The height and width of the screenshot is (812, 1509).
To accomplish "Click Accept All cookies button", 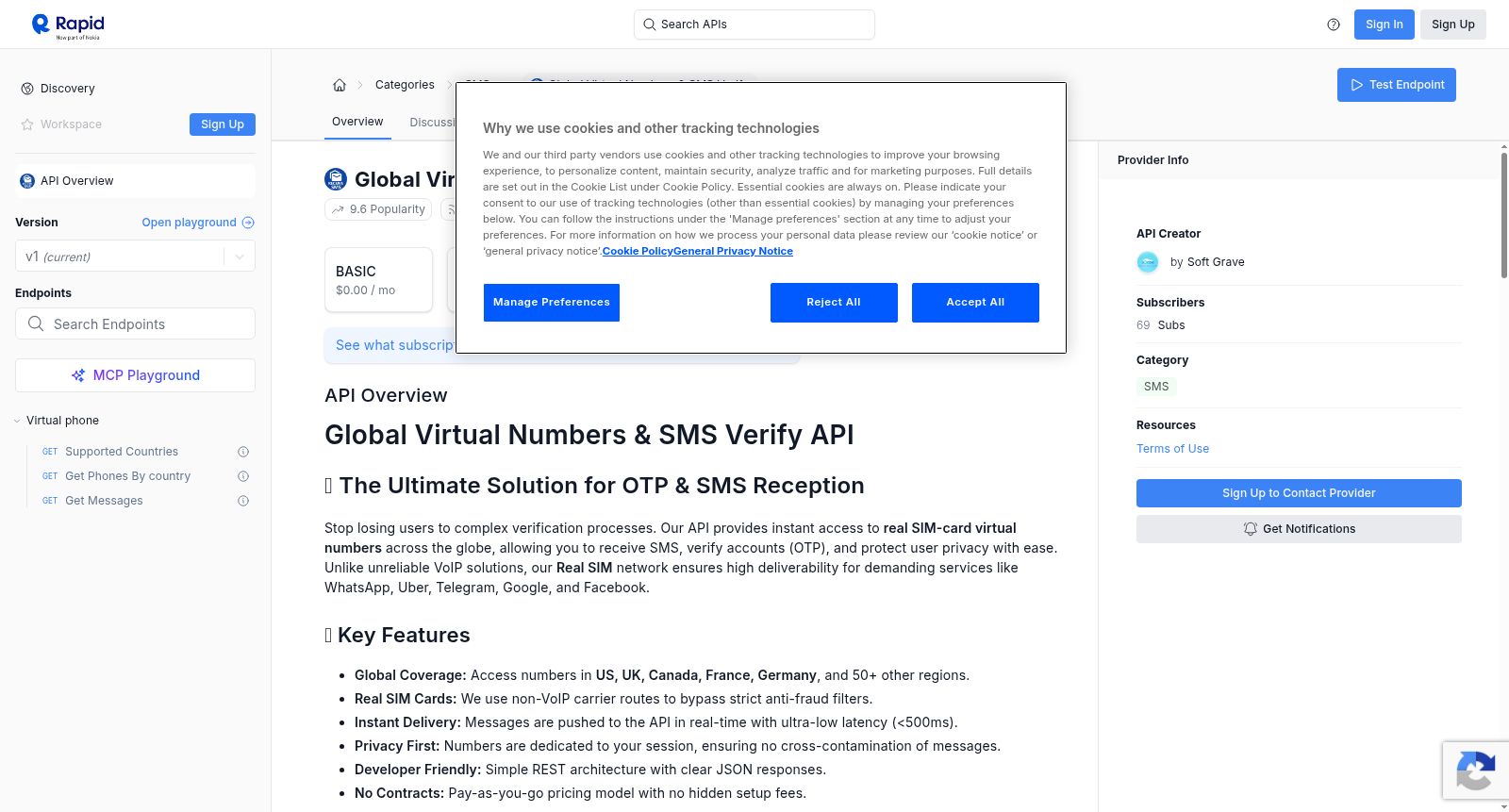I will [x=975, y=303].
